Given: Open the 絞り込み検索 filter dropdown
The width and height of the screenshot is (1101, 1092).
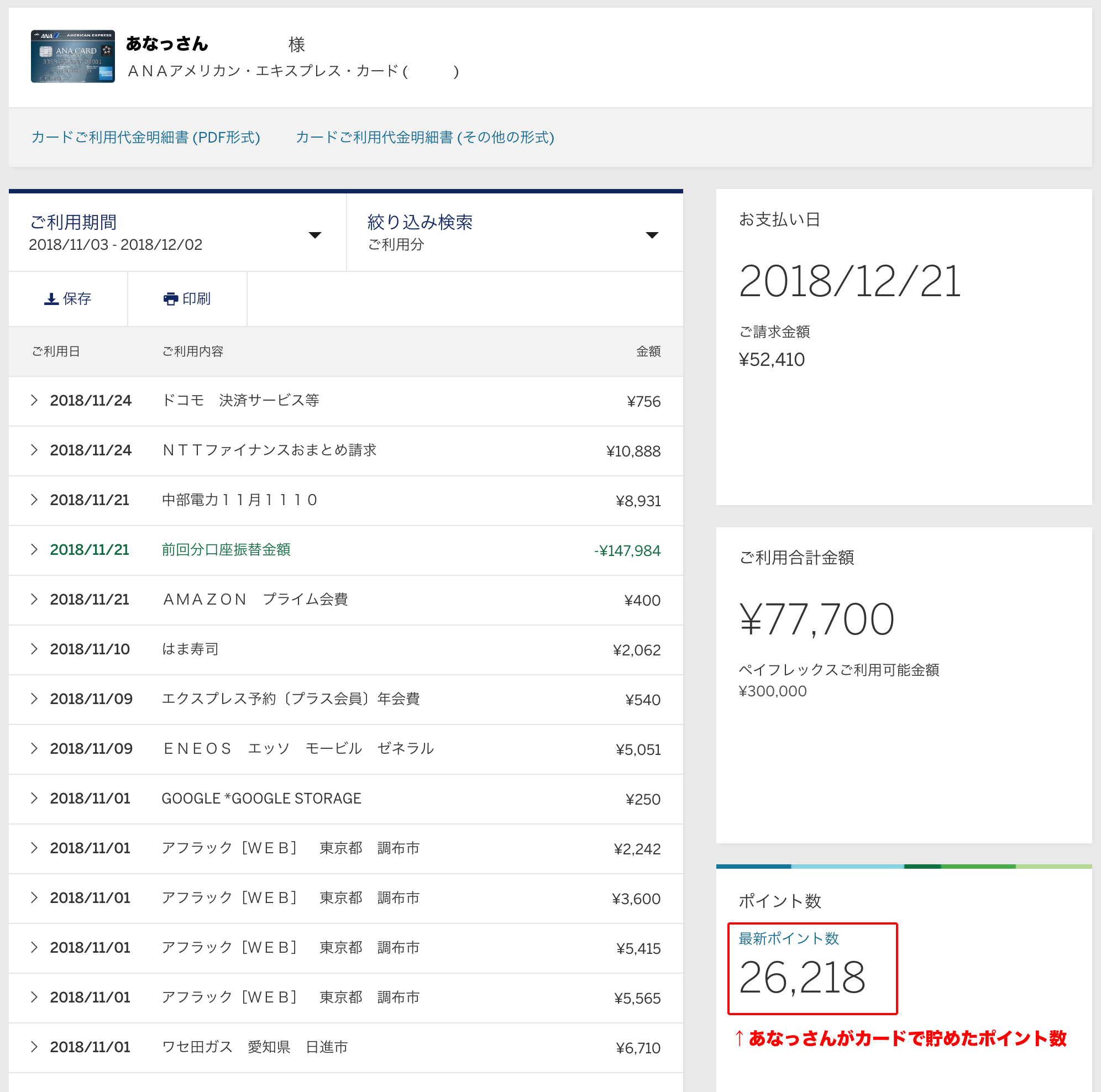Looking at the screenshot, I should (515, 233).
